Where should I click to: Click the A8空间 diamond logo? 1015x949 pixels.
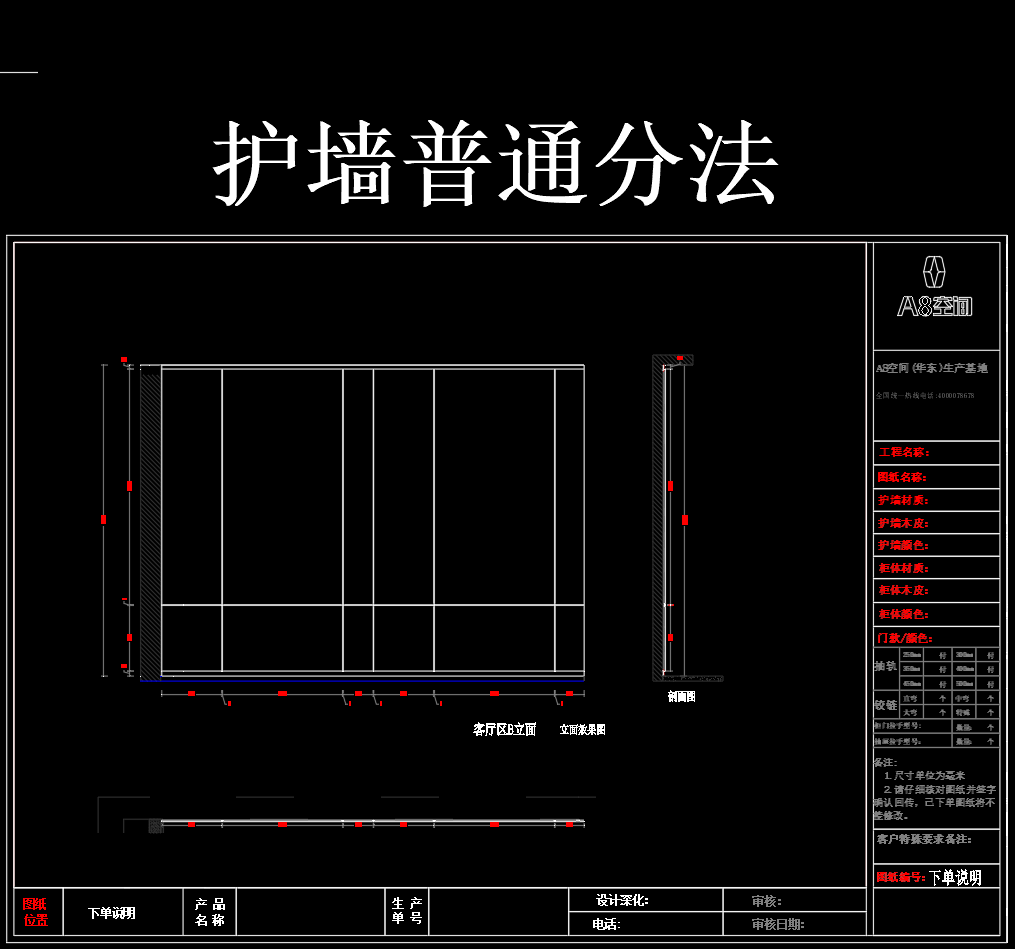[x=934, y=272]
